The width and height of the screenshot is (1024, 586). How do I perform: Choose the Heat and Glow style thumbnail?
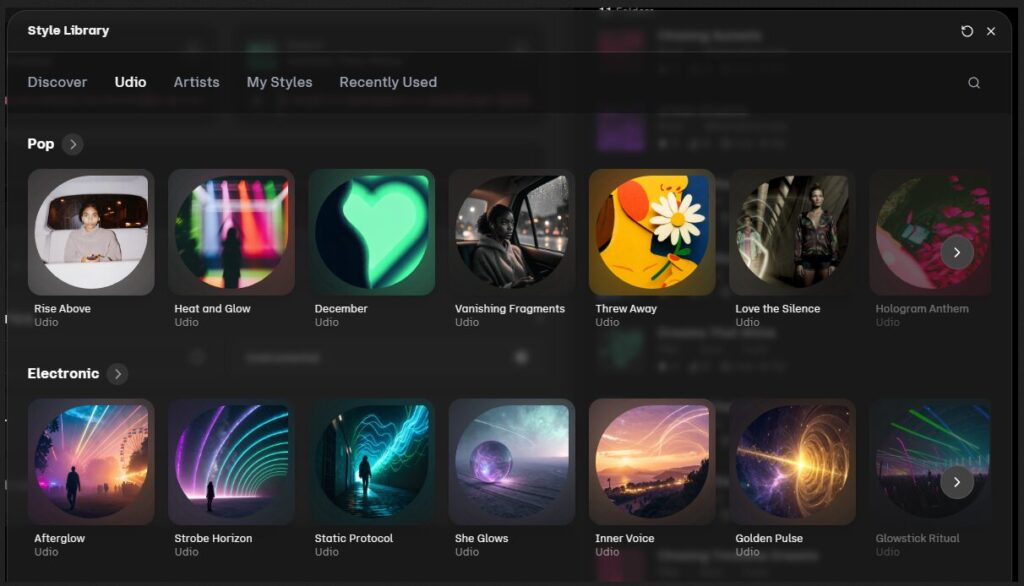point(231,232)
